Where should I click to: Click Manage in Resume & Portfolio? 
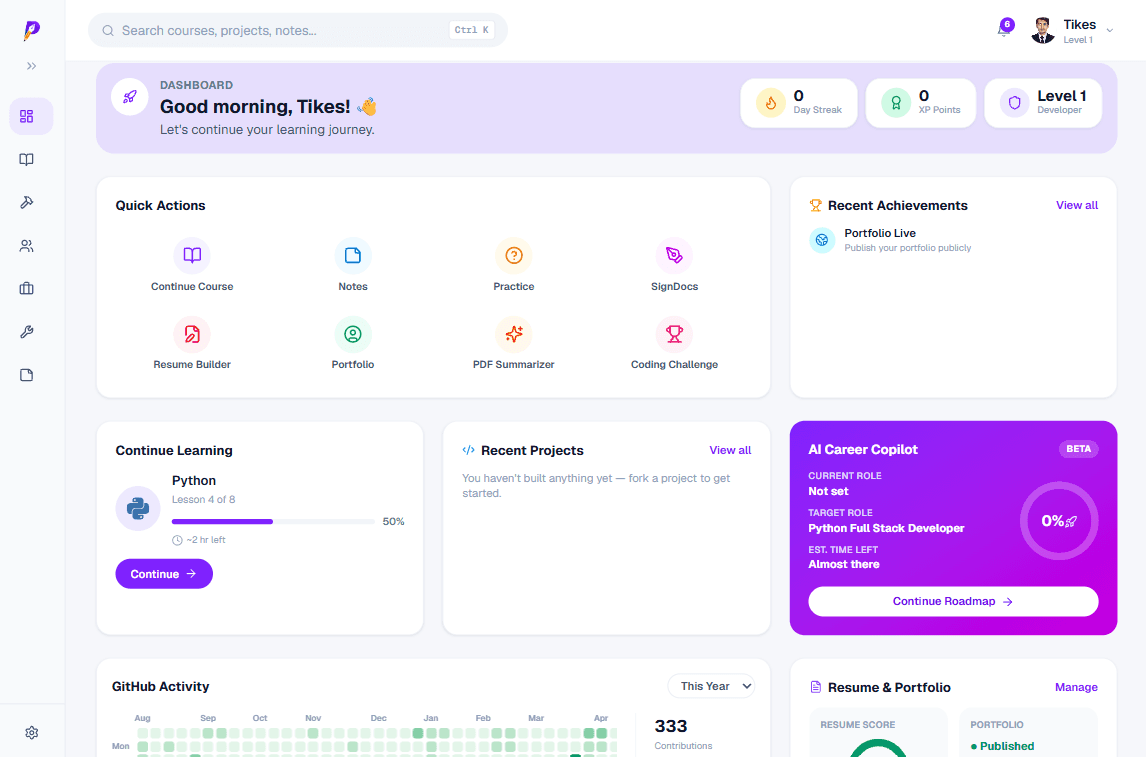coord(1076,687)
